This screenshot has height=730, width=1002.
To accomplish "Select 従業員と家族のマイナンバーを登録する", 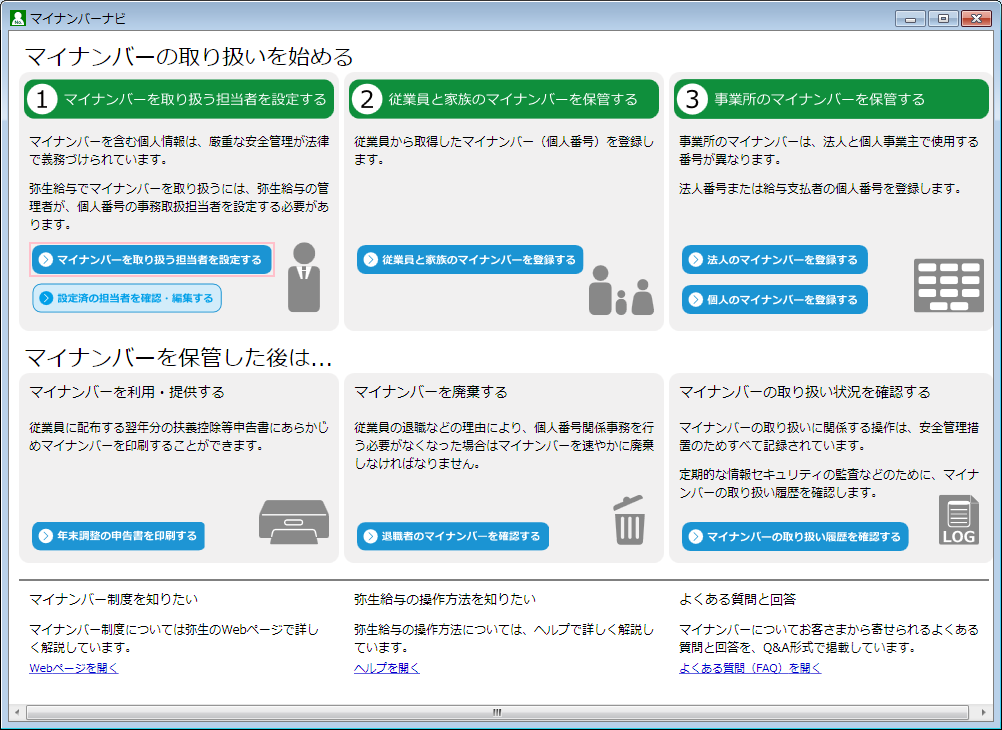I will [470, 260].
